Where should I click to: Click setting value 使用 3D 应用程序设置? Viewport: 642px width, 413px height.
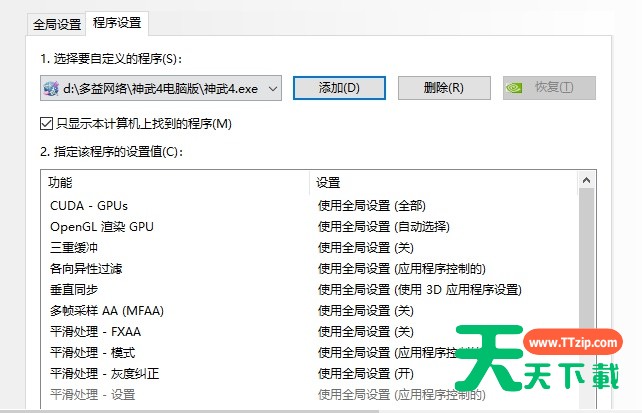pos(420,290)
